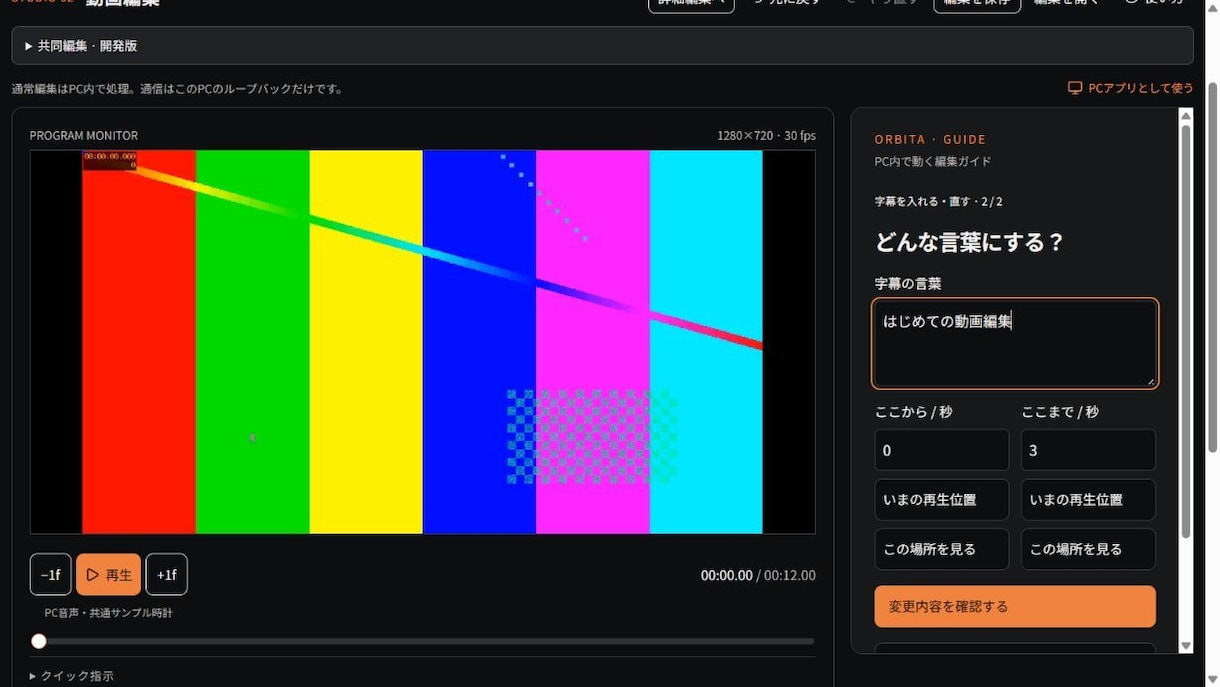Click the playback seek slider handle
Image resolution: width=1220 pixels, height=687 pixels.
pos(39,641)
